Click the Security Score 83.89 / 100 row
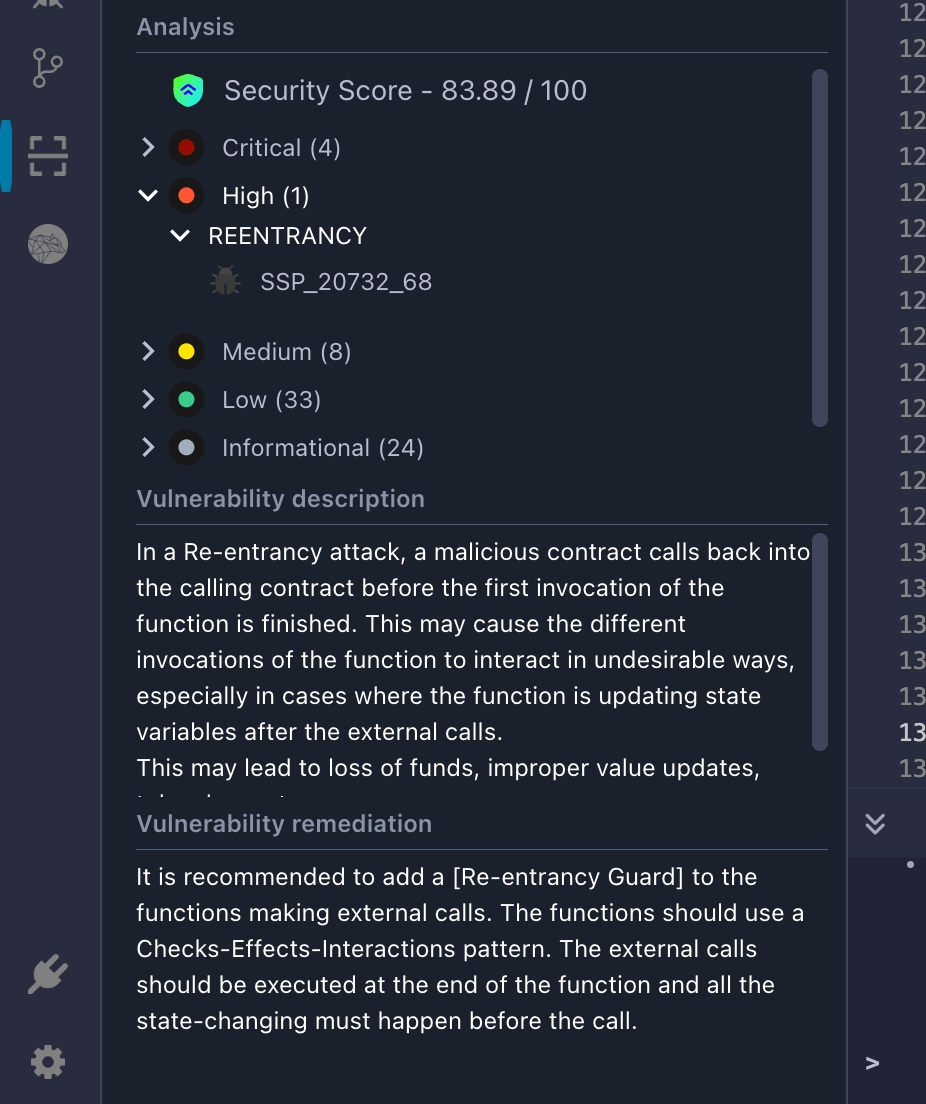The width and height of the screenshot is (926, 1104). (405, 91)
